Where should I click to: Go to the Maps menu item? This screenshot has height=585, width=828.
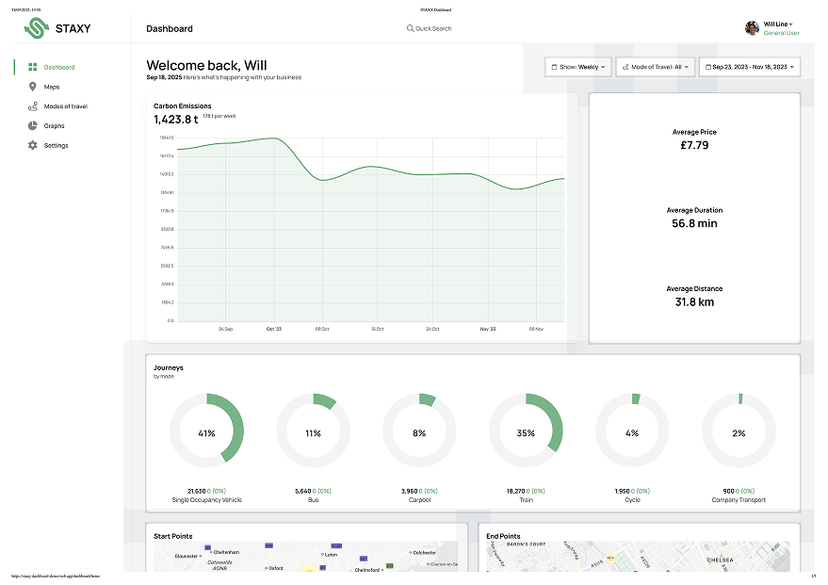52,87
